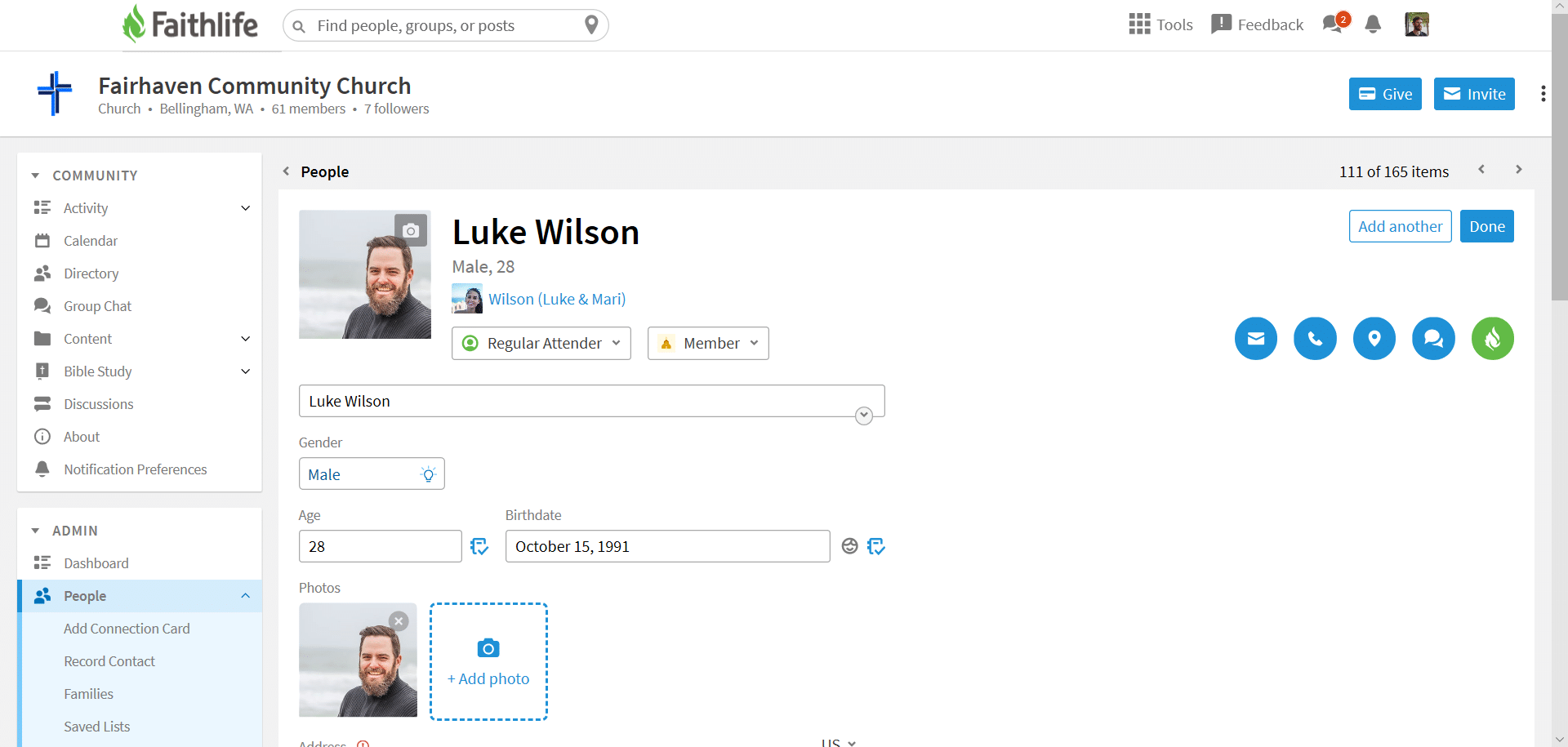
Task: Click Luke's photo thumbnail under Photos
Action: tap(358, 660)
